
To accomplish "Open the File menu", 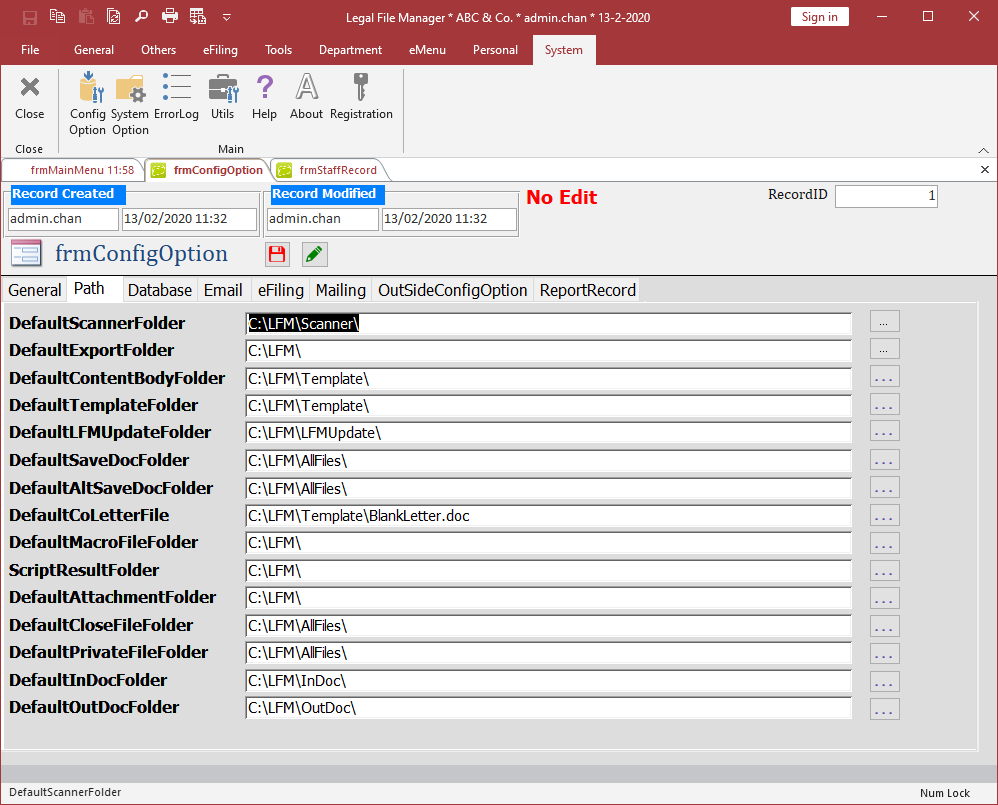I will [x=30, y=50].
